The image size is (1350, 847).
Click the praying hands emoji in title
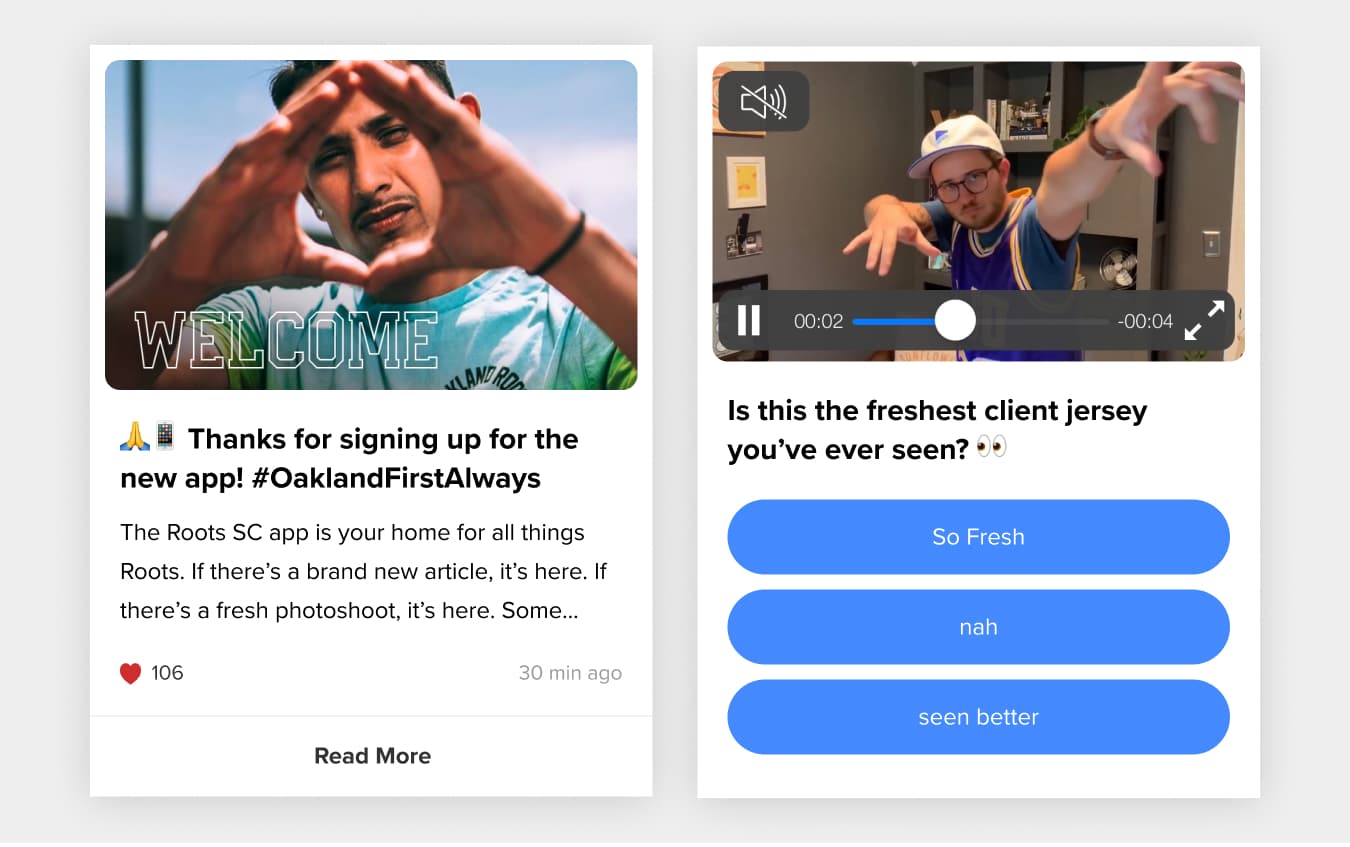click(134, 437)
